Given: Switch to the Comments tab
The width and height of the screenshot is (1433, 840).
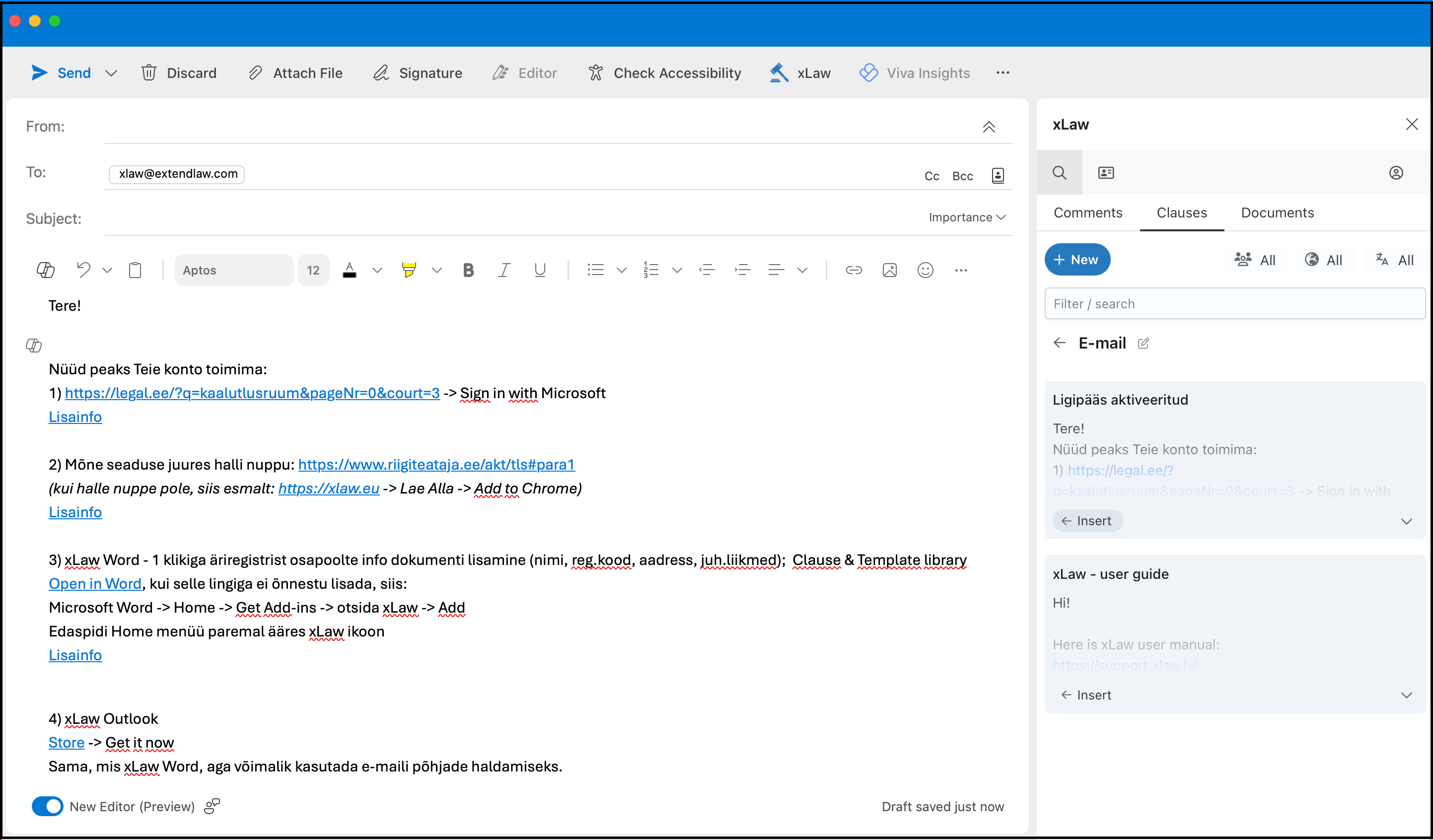Looking at the screenshot, I should pyautogui.click(x=1087, y=212).
